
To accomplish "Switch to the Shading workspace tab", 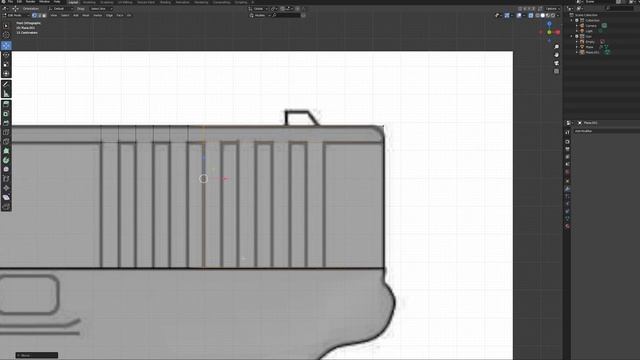I will pos(165,2).
